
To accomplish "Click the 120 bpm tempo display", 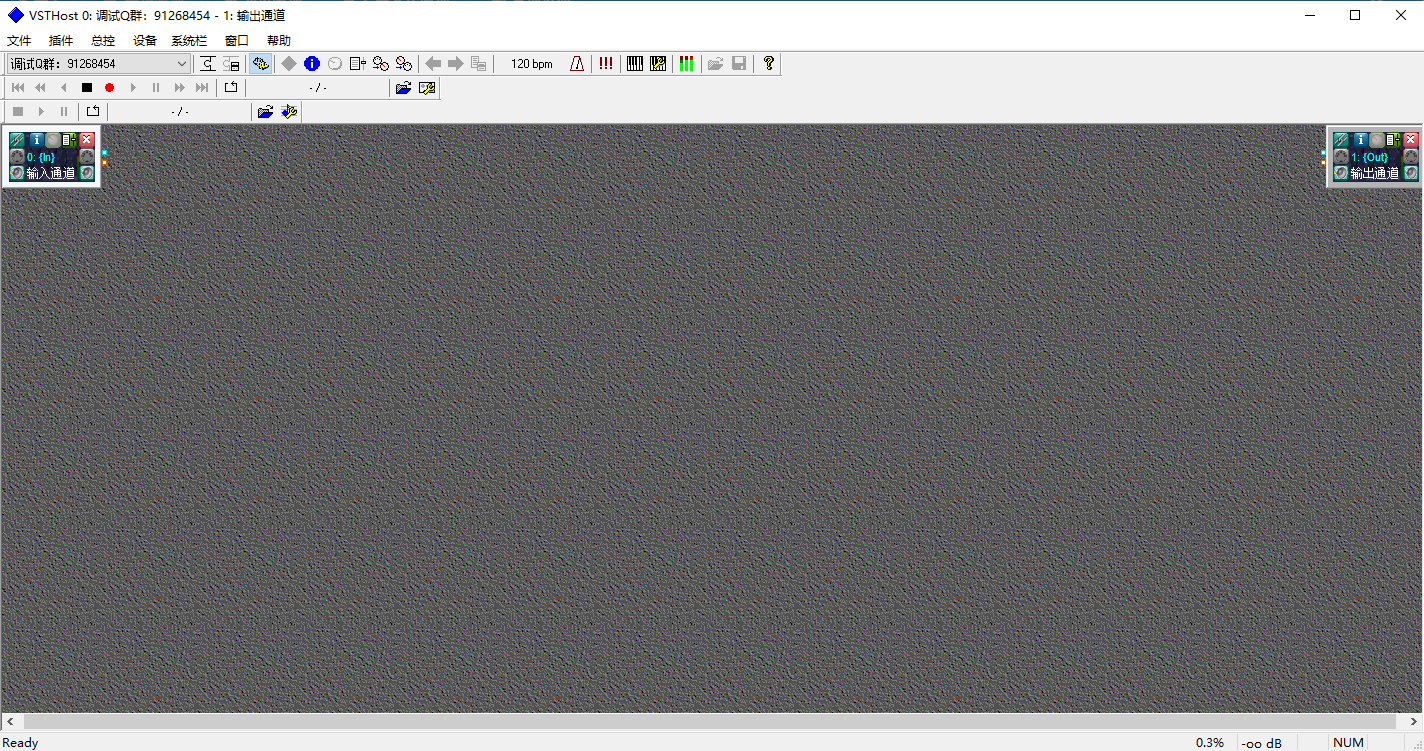I will pos(531,64).
